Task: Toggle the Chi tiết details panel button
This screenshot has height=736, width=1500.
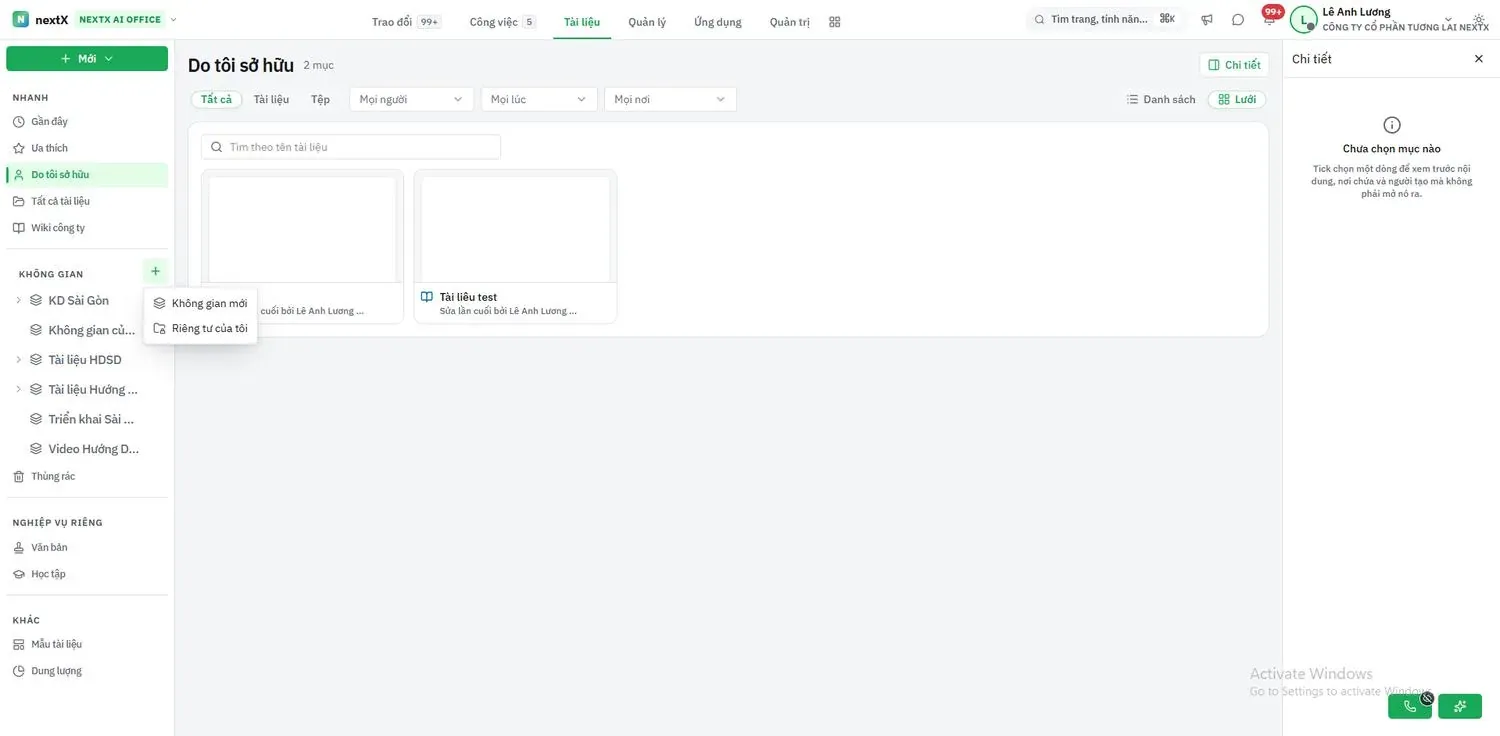Action: (x=1234, y=65)
